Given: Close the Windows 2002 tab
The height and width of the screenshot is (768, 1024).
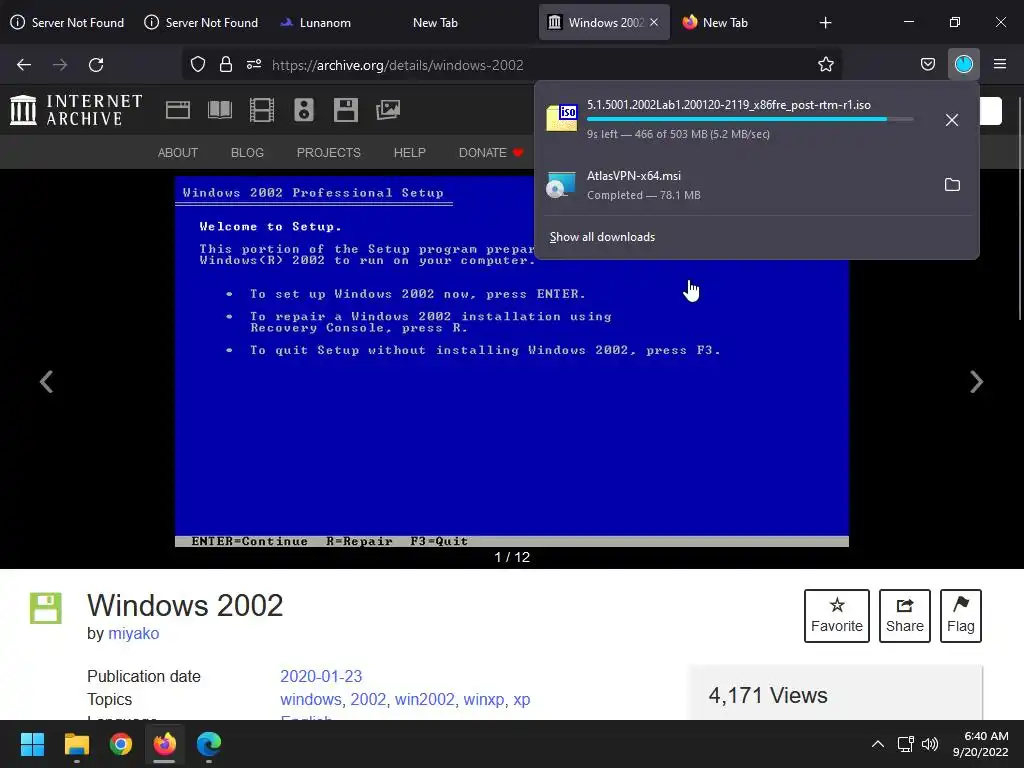Looking at the screenshot, I should [x=654, y=22].
